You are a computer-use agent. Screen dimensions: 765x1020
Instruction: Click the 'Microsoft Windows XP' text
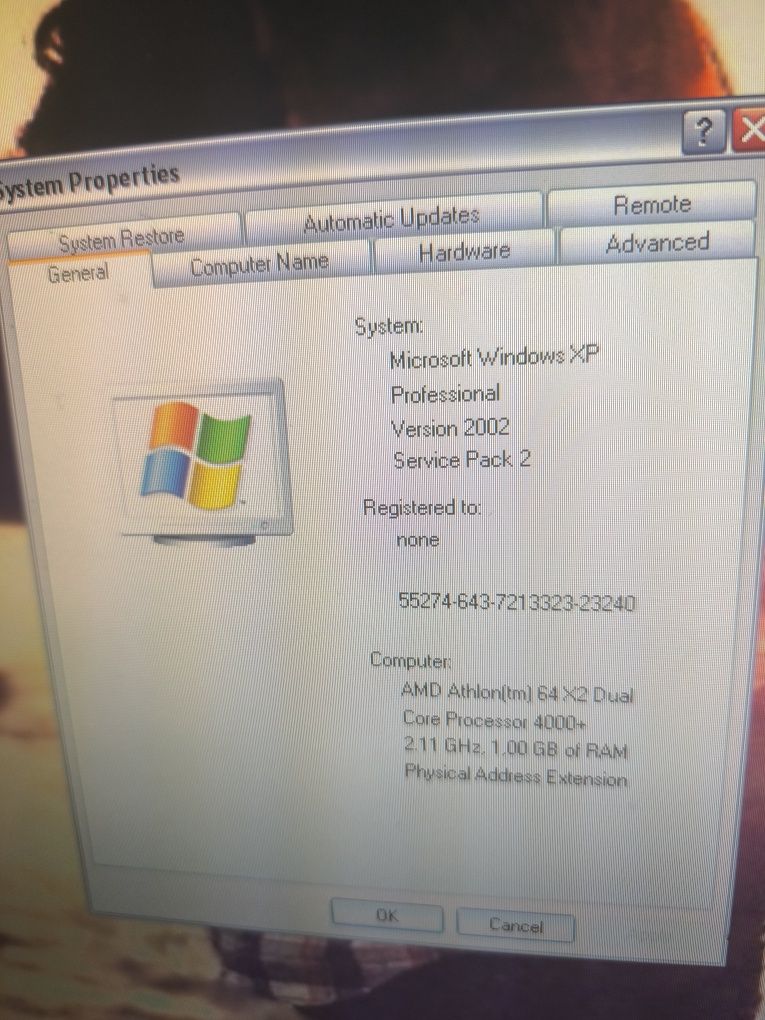click(x=494, y=357)
